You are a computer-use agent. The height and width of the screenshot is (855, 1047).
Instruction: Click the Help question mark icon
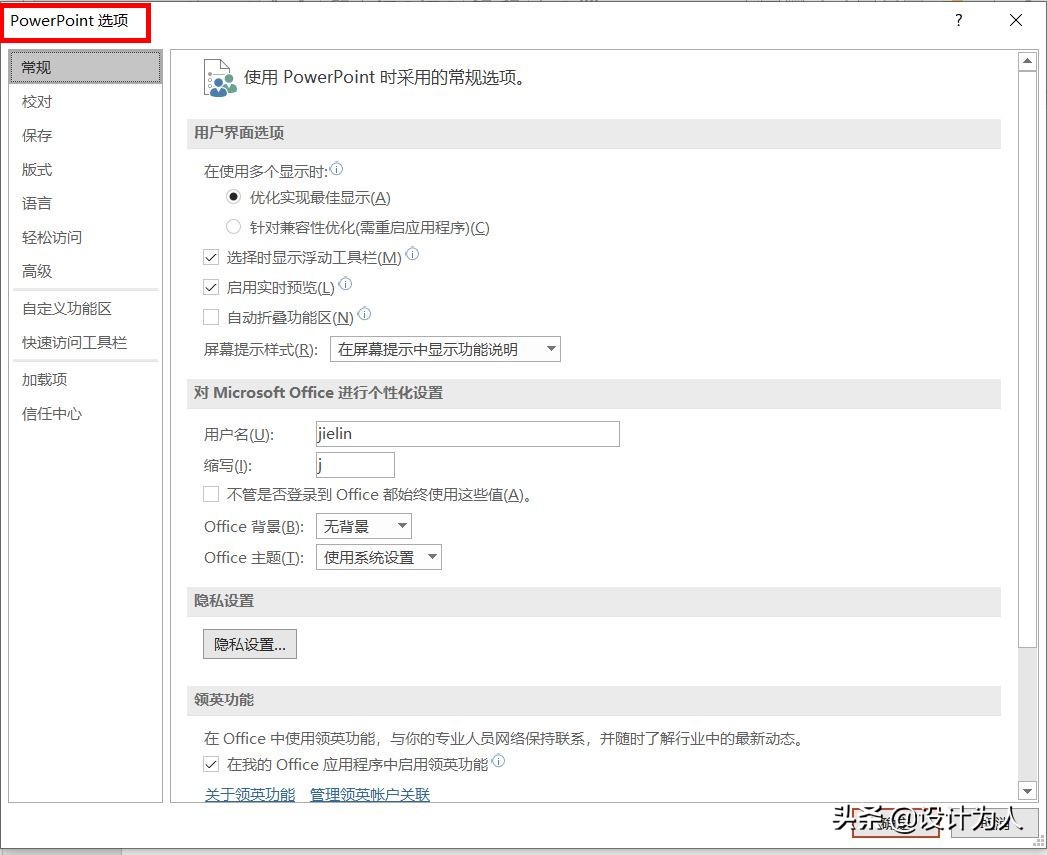pos(958,20)
